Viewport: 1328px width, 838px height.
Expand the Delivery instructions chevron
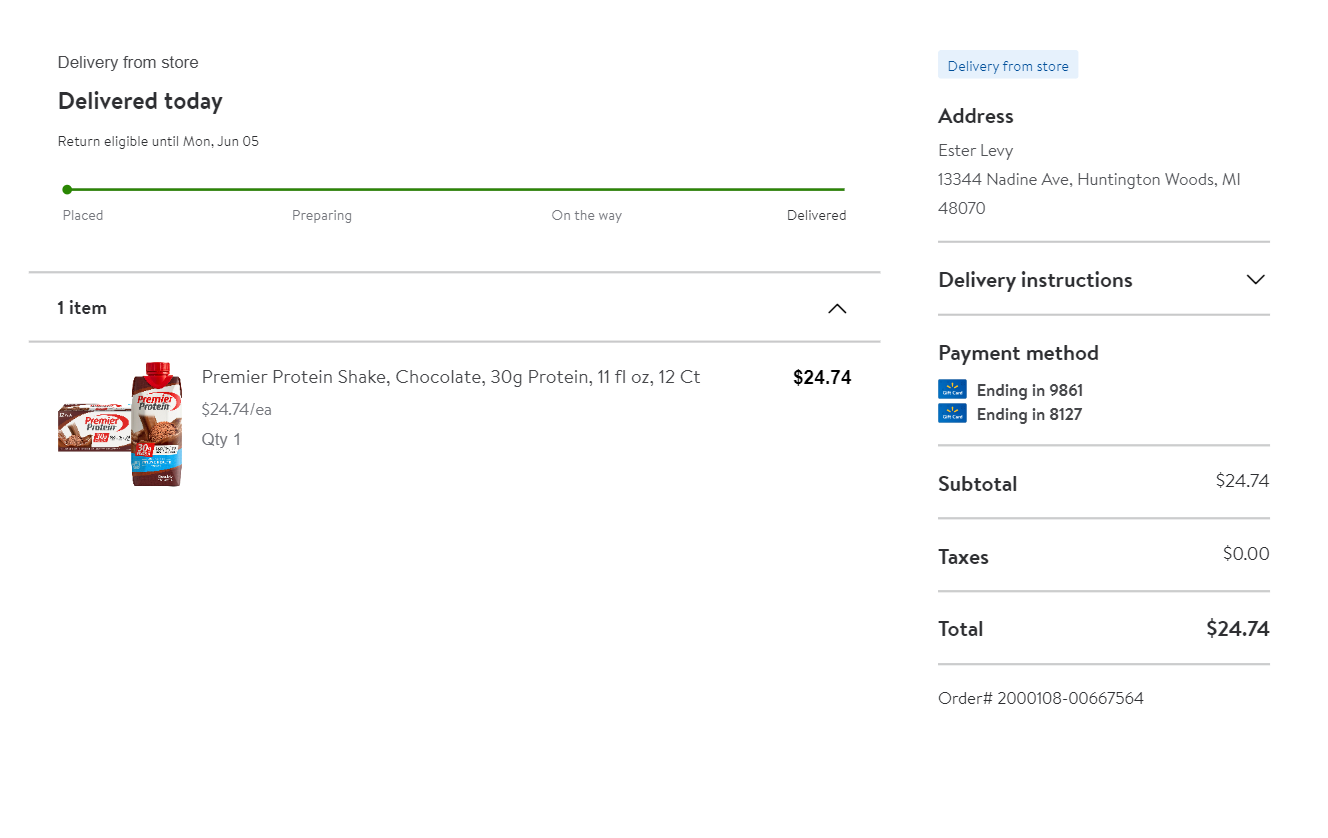click(1256, 280)
